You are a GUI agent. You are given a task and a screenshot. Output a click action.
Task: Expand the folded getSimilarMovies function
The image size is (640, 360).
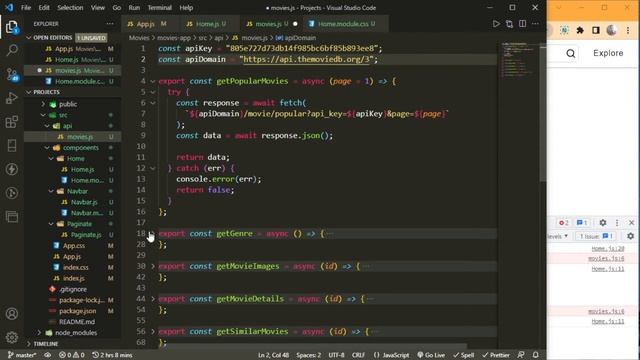153,331
